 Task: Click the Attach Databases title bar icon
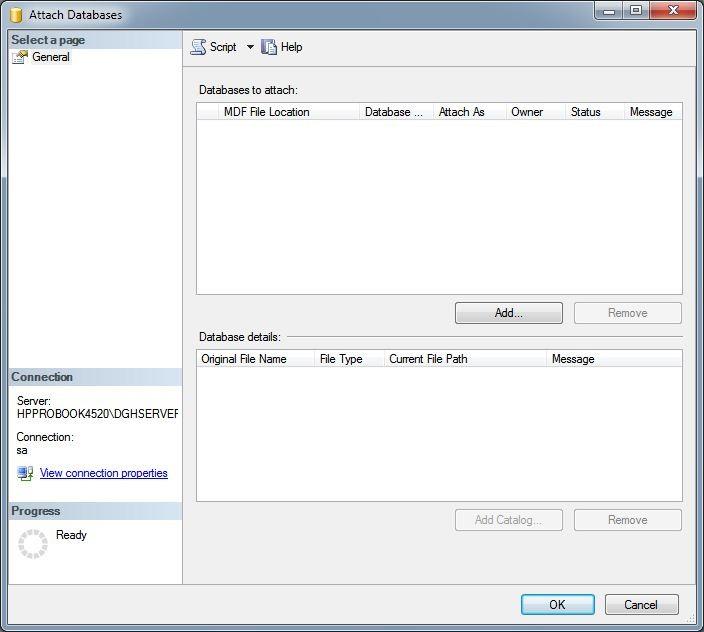(16, 14)
